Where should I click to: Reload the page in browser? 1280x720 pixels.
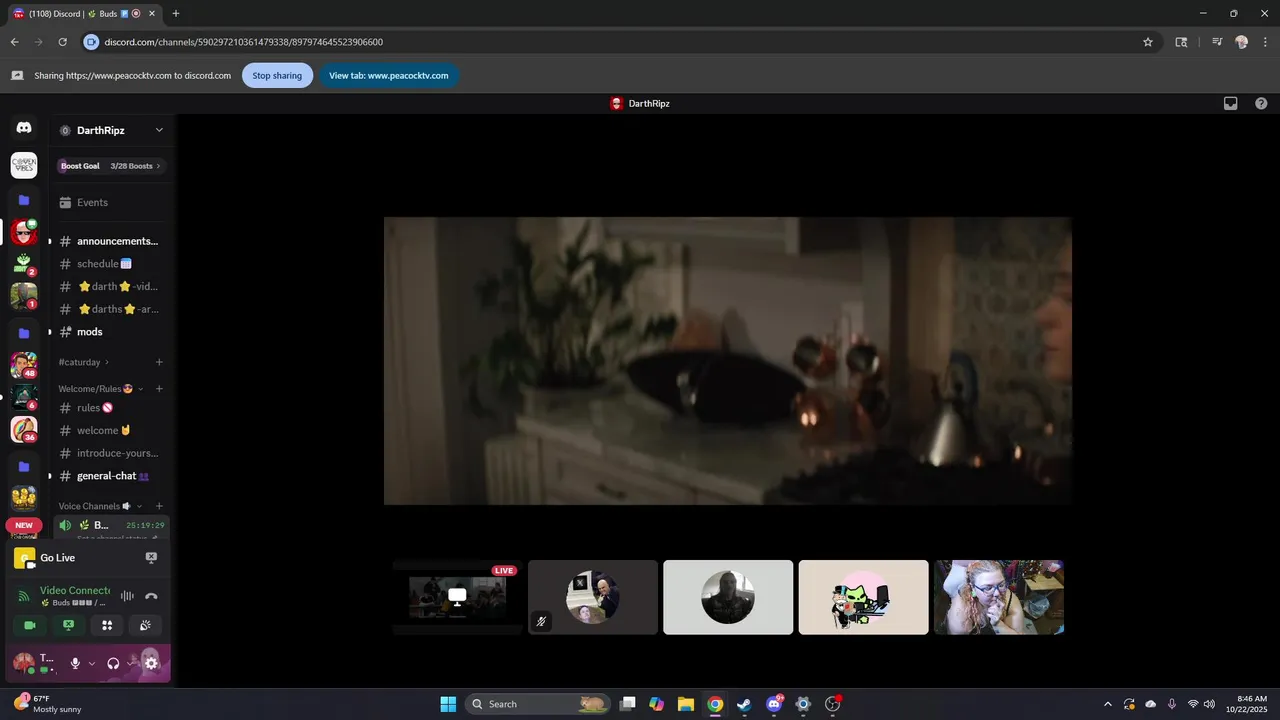[62, 42]
